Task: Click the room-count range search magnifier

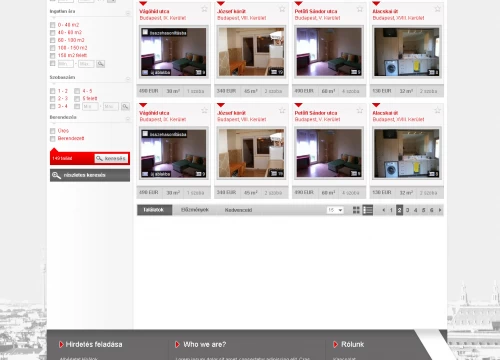Action: click(125, 106)
